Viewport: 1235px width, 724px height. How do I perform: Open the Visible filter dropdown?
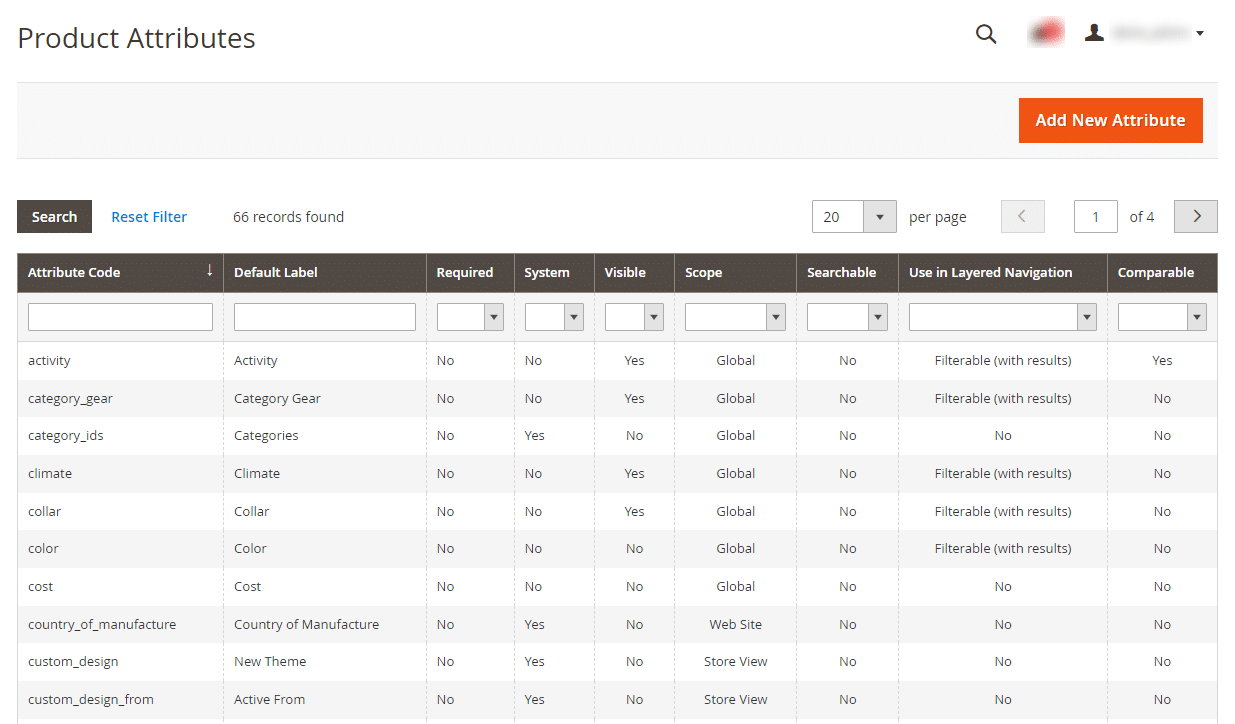(x=656, y=317)
